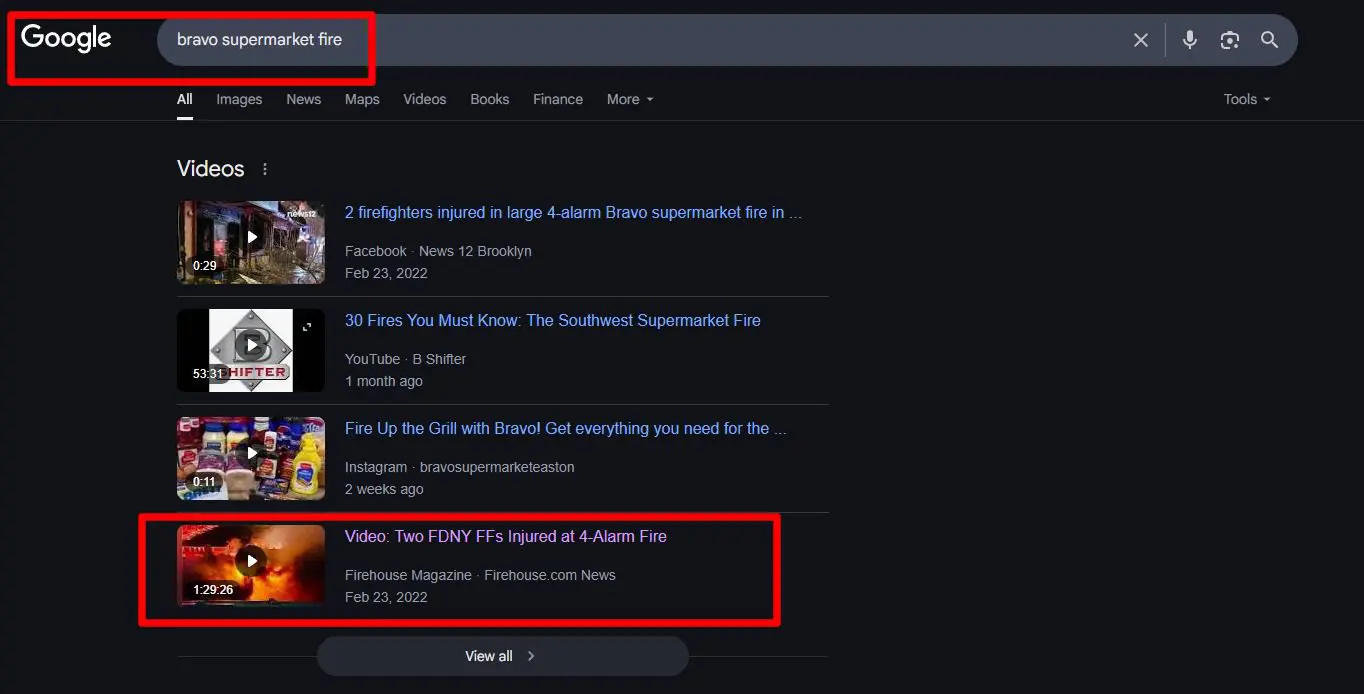Open '2 firefighters injured in large 4-alarm' link
Screen dimensions: 1364x694
click(x=573, y=212)
